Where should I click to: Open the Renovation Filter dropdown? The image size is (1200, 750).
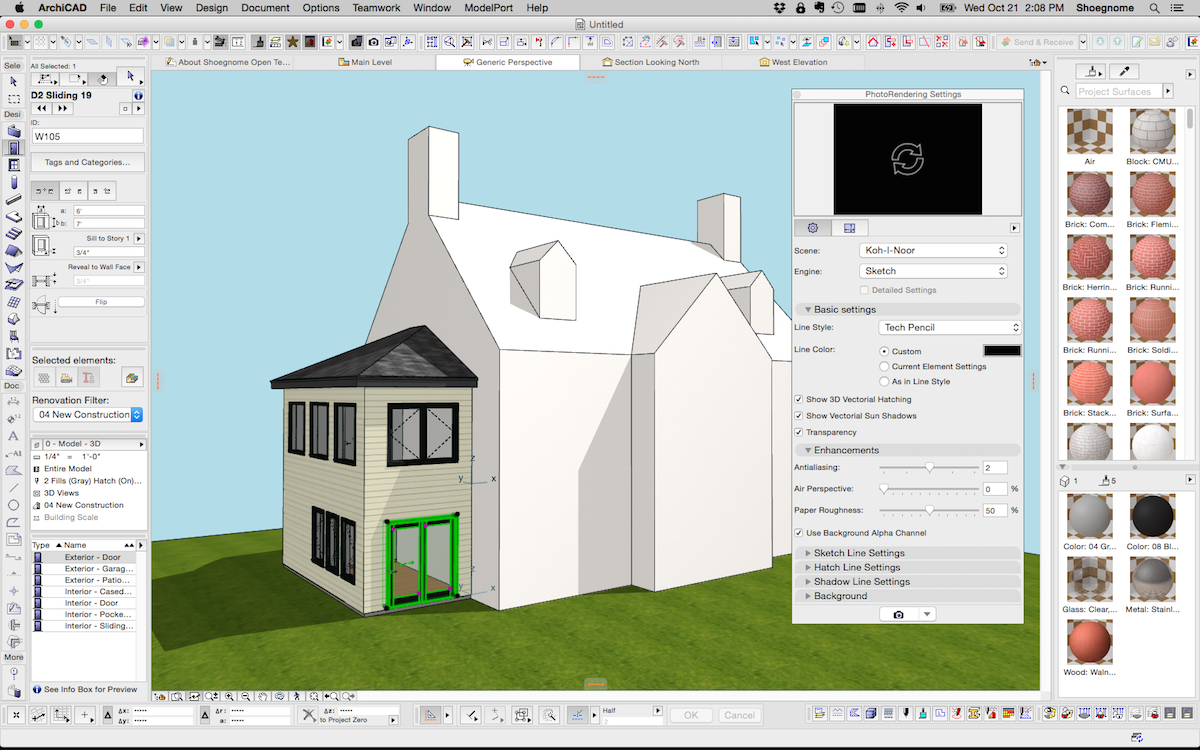(x=88, y=414)
